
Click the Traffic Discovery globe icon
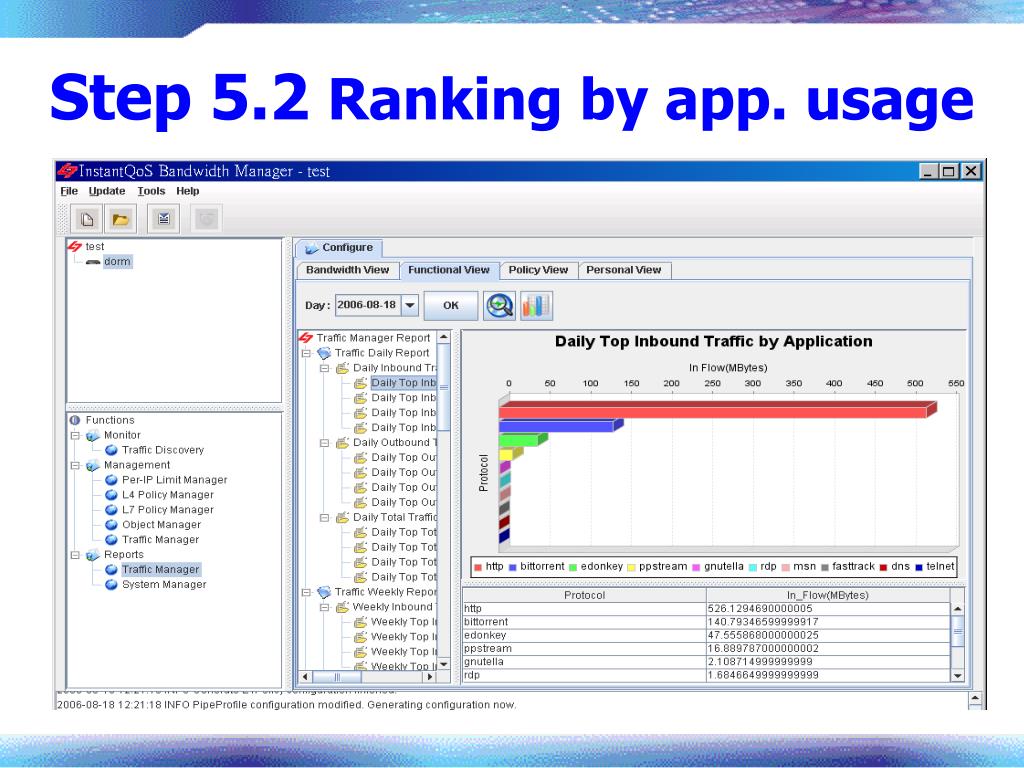click(112, 450)
